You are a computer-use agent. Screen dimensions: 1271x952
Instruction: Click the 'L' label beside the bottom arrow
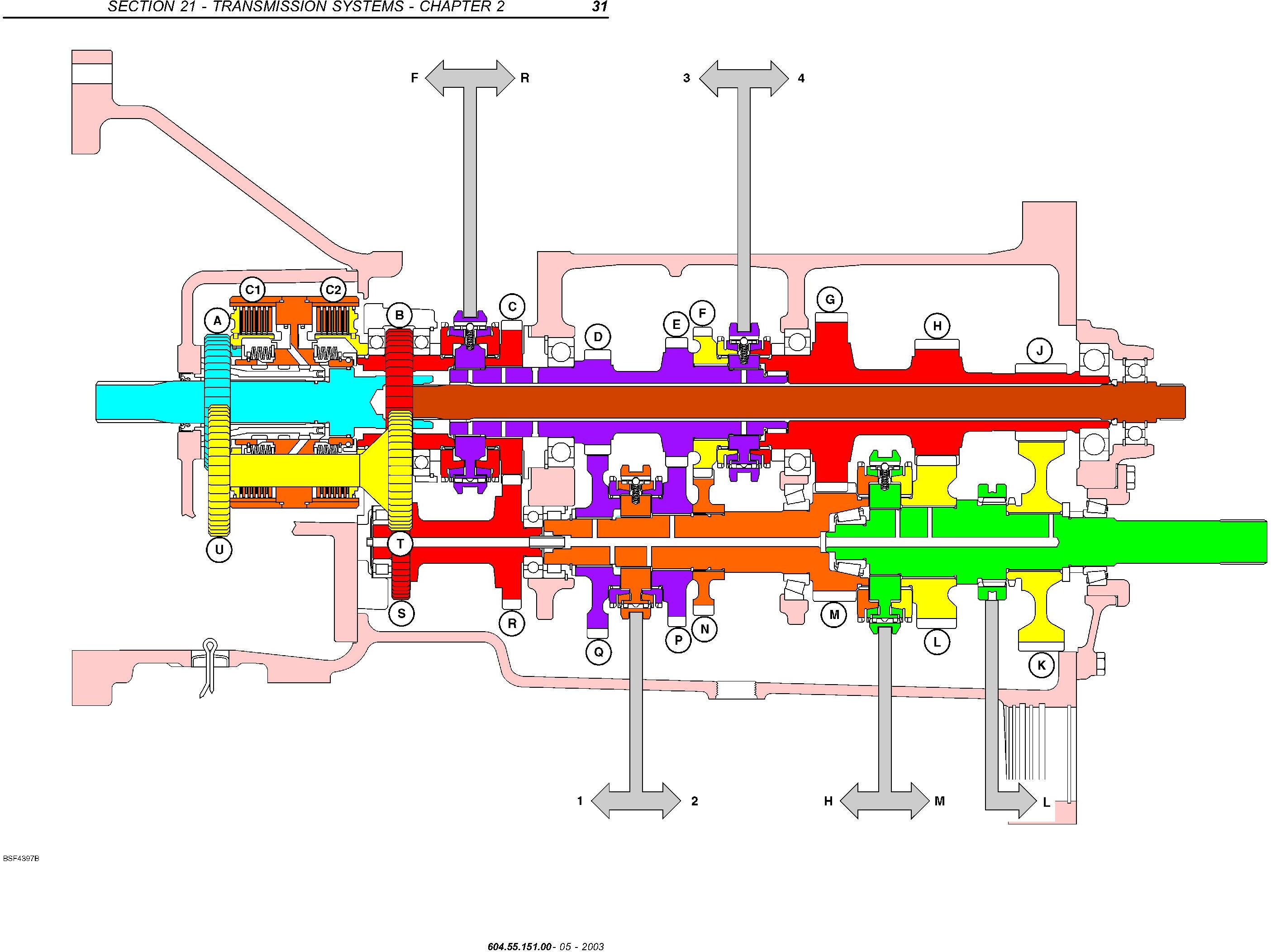click(1046, 803)
